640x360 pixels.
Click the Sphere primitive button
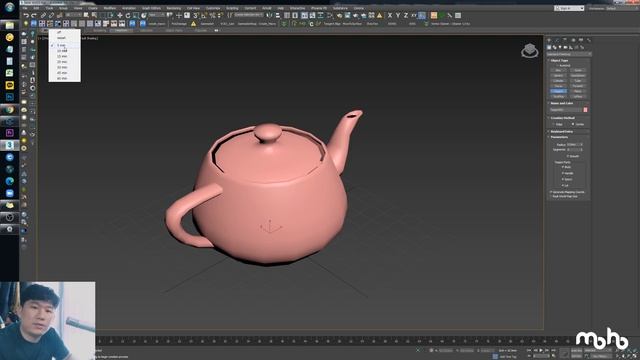558,76
